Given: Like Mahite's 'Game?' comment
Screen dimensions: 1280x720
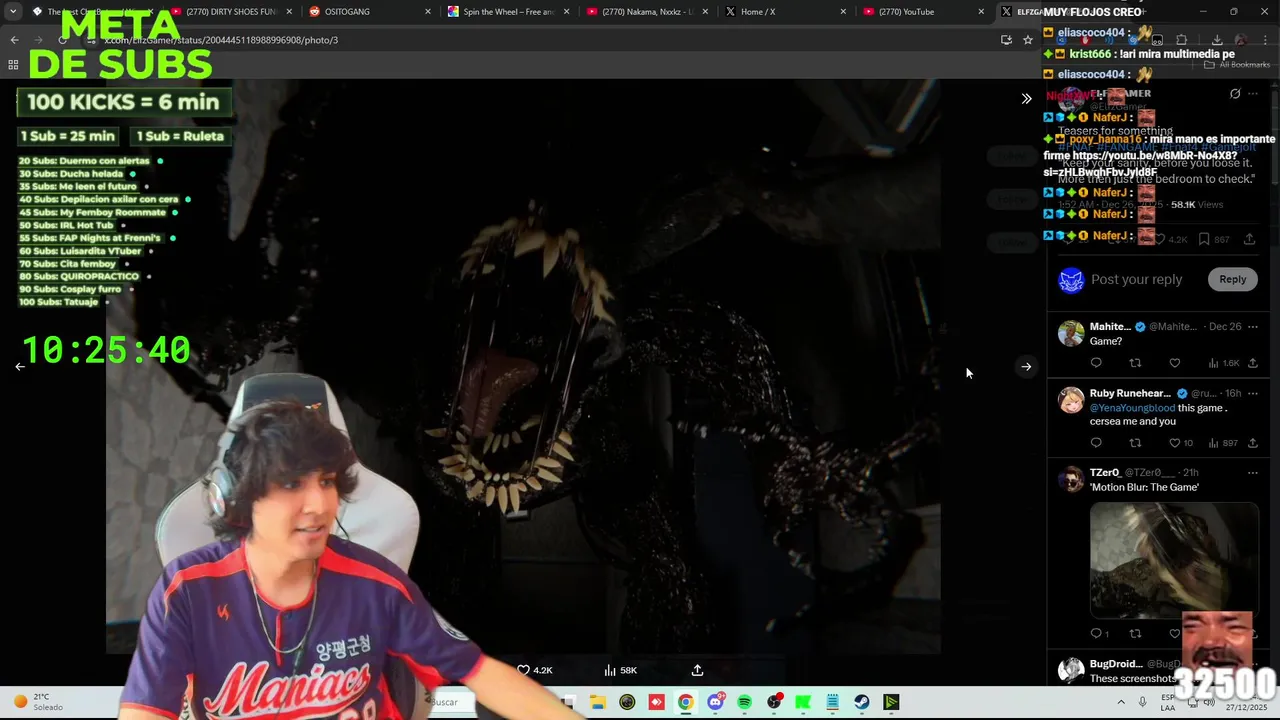Looking at the screenshot, I should pos(1175,363).
